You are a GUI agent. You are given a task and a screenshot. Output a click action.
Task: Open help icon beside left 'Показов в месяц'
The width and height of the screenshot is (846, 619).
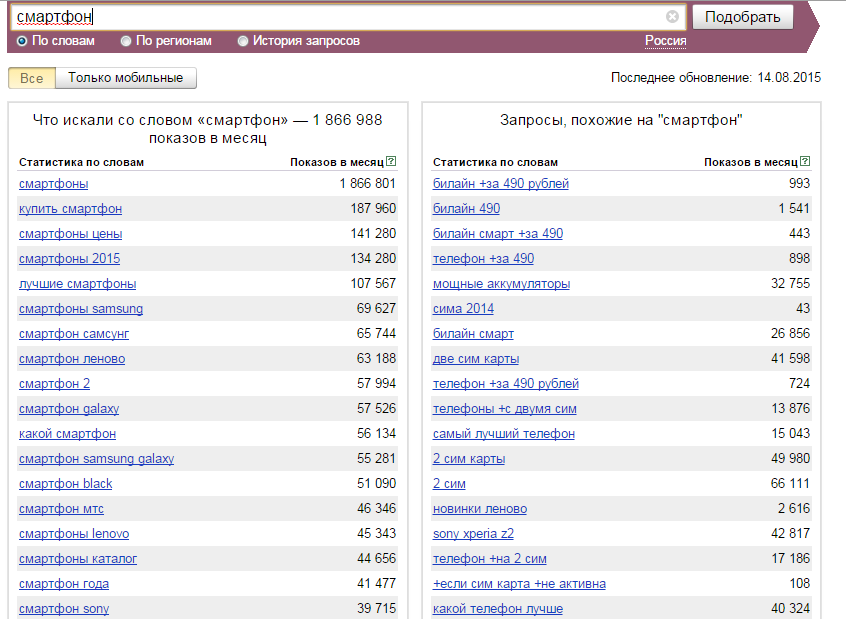click(x=391, y=161)
